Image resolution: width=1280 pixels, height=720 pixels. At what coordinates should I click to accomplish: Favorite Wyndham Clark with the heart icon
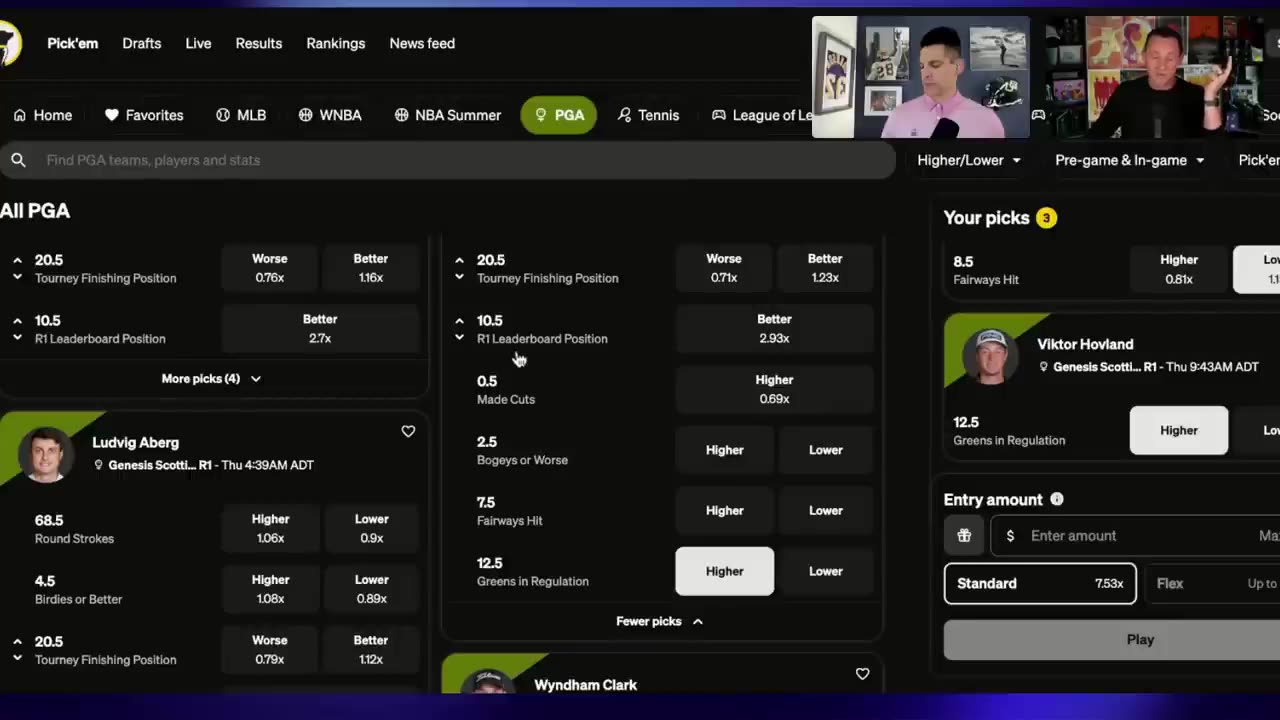click(862, 674)
